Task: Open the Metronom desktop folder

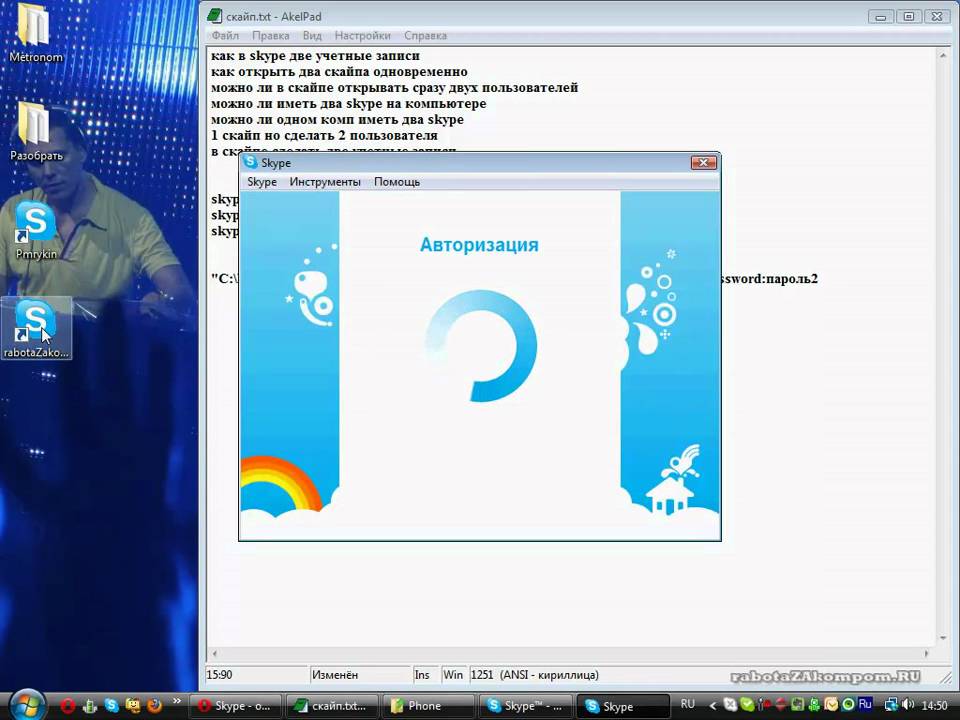Action: pos(36,32)
